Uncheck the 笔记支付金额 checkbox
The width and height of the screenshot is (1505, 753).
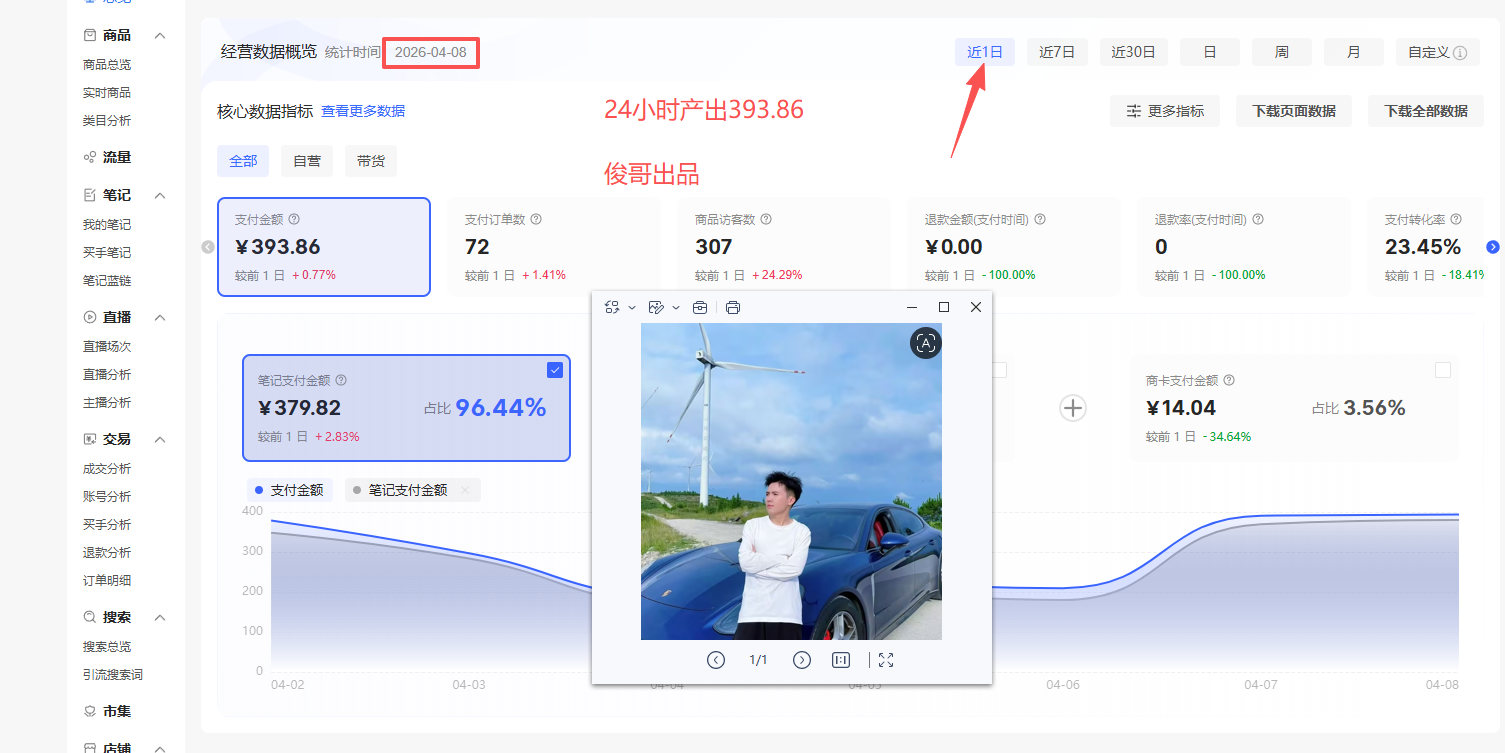(x=555, y=370)
